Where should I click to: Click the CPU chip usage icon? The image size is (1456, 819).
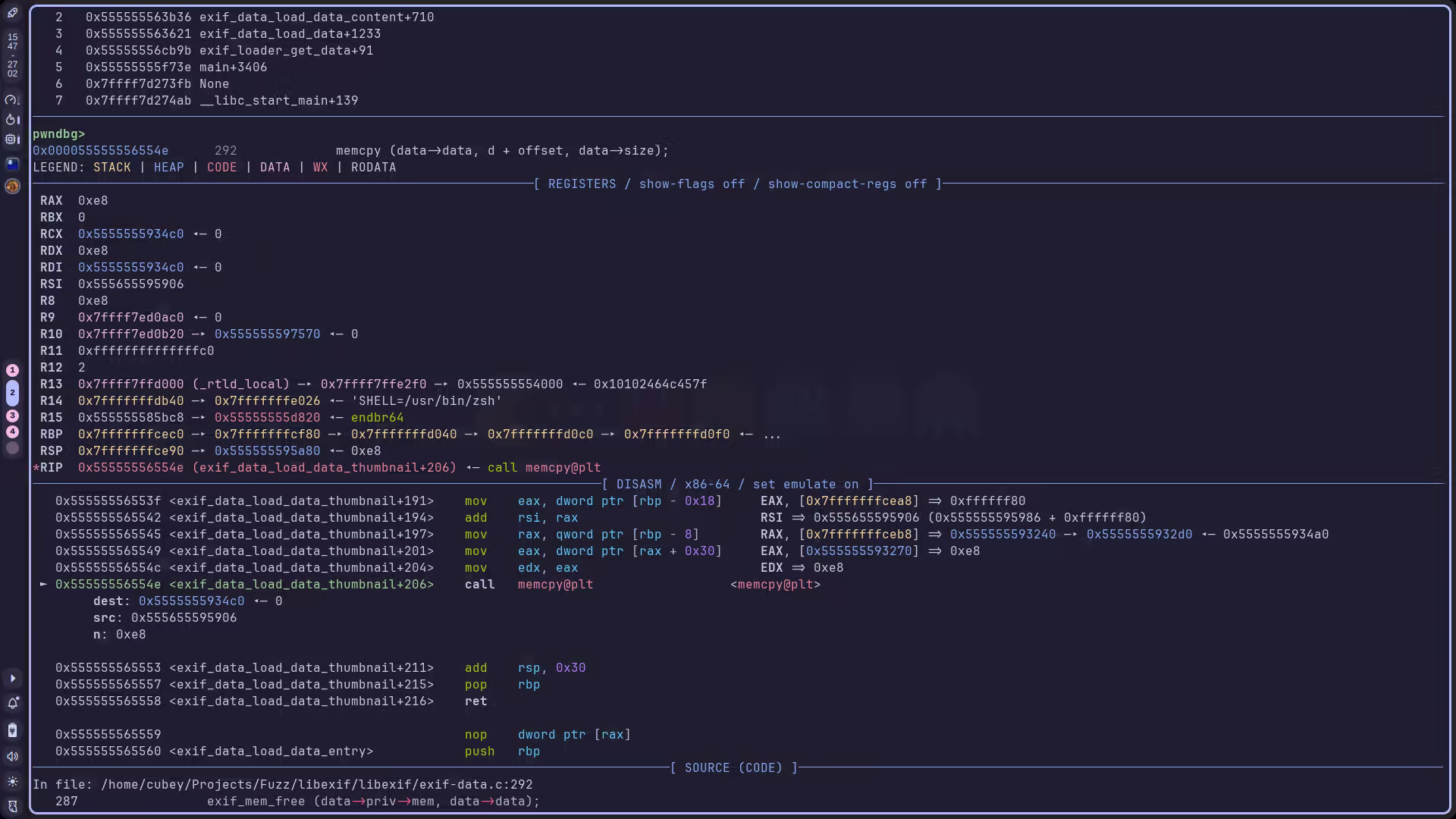point(11,140)
